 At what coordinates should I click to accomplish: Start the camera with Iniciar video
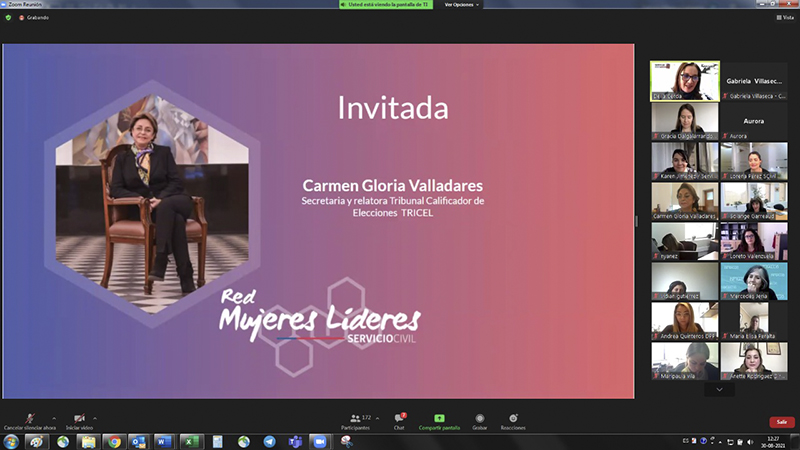point(79,421)
